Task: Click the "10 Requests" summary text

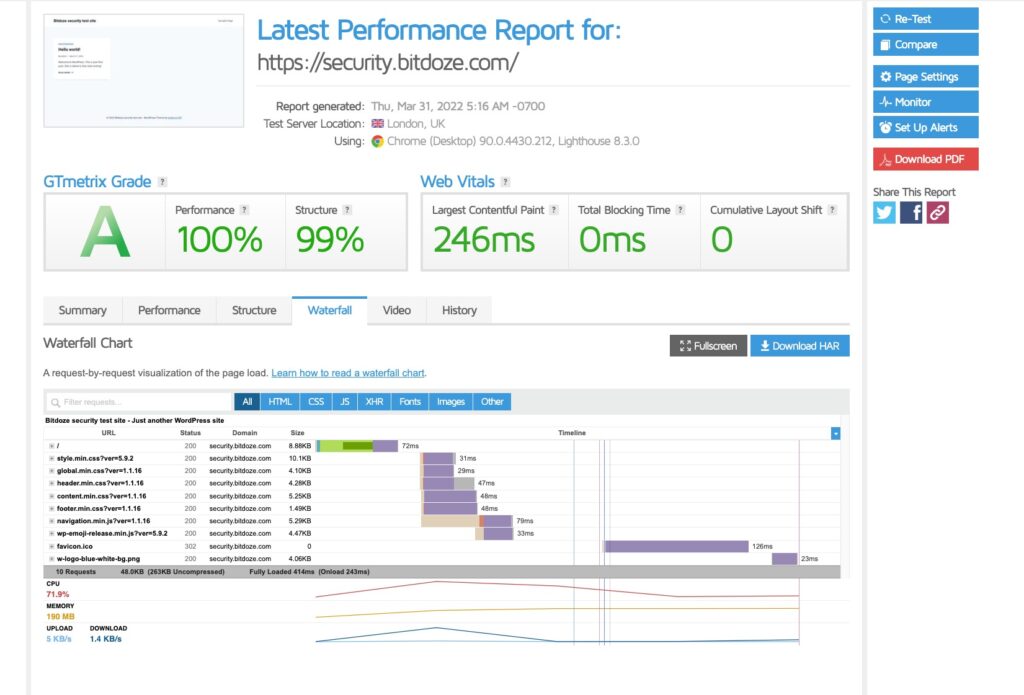Action: [76, 572]
